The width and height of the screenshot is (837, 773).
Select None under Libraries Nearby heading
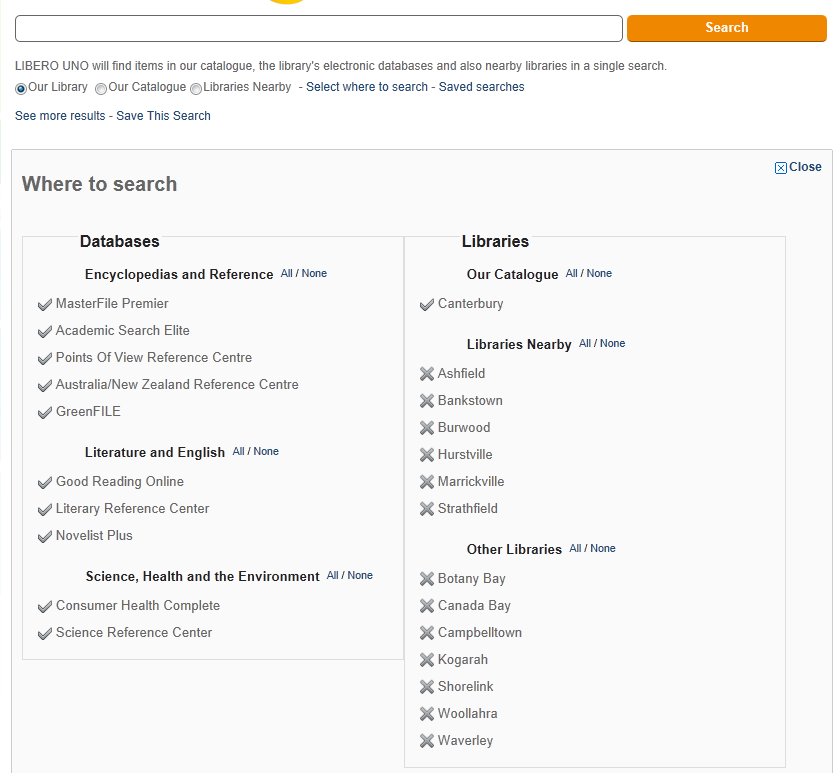612,343
